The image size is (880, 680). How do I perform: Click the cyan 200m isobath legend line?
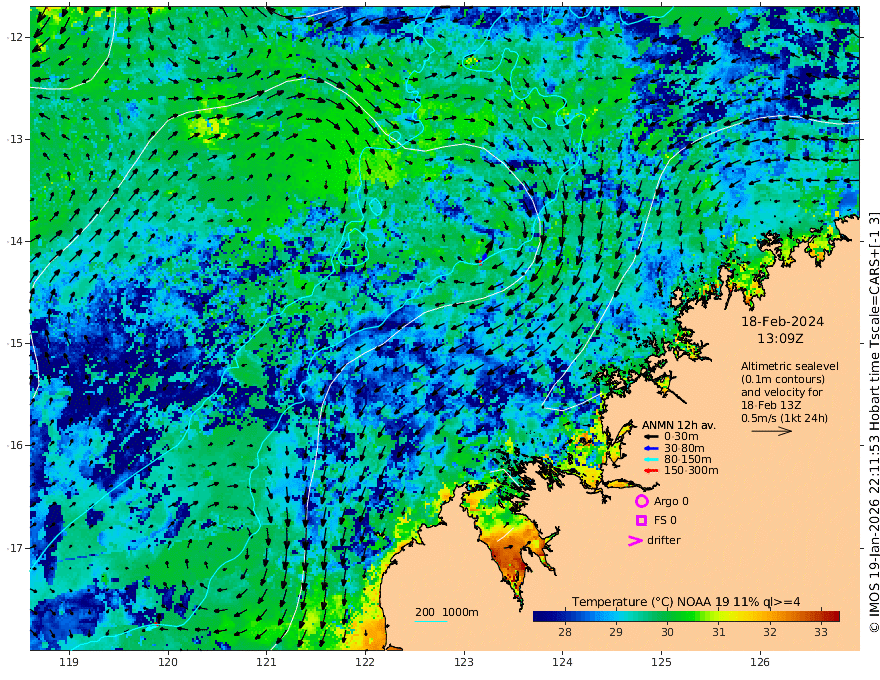[431, 621]
